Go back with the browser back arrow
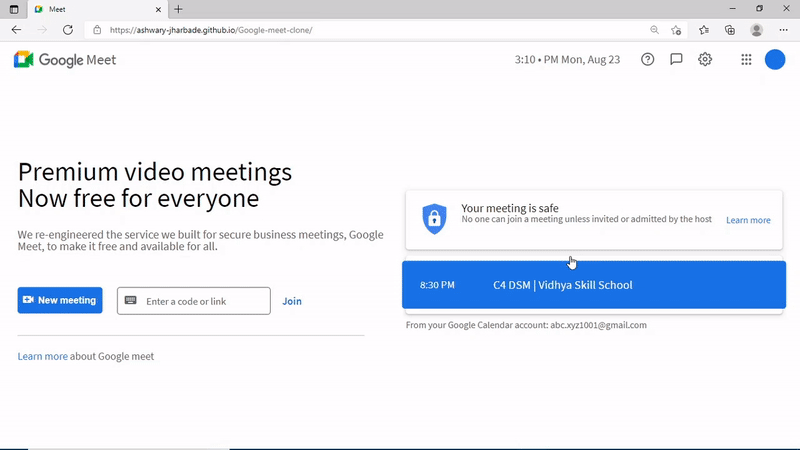This screenshot has width=800, height=450. pyautogui.click(x=16, y=30)
